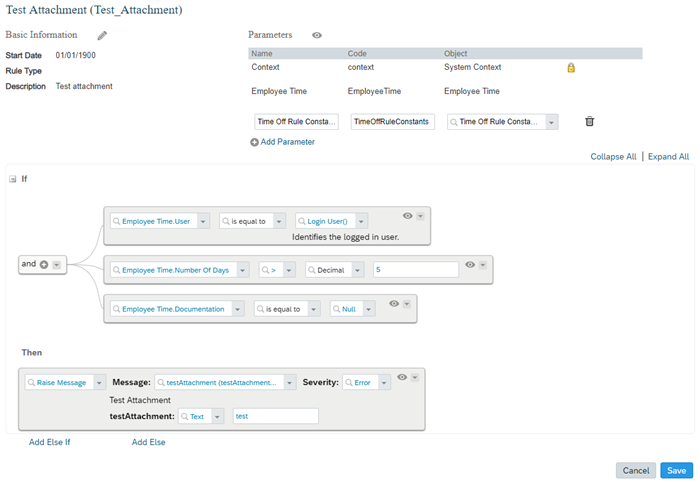Click the Add Else If link
The width and height of the screenshot is (700, 484).
click(50, 442)
